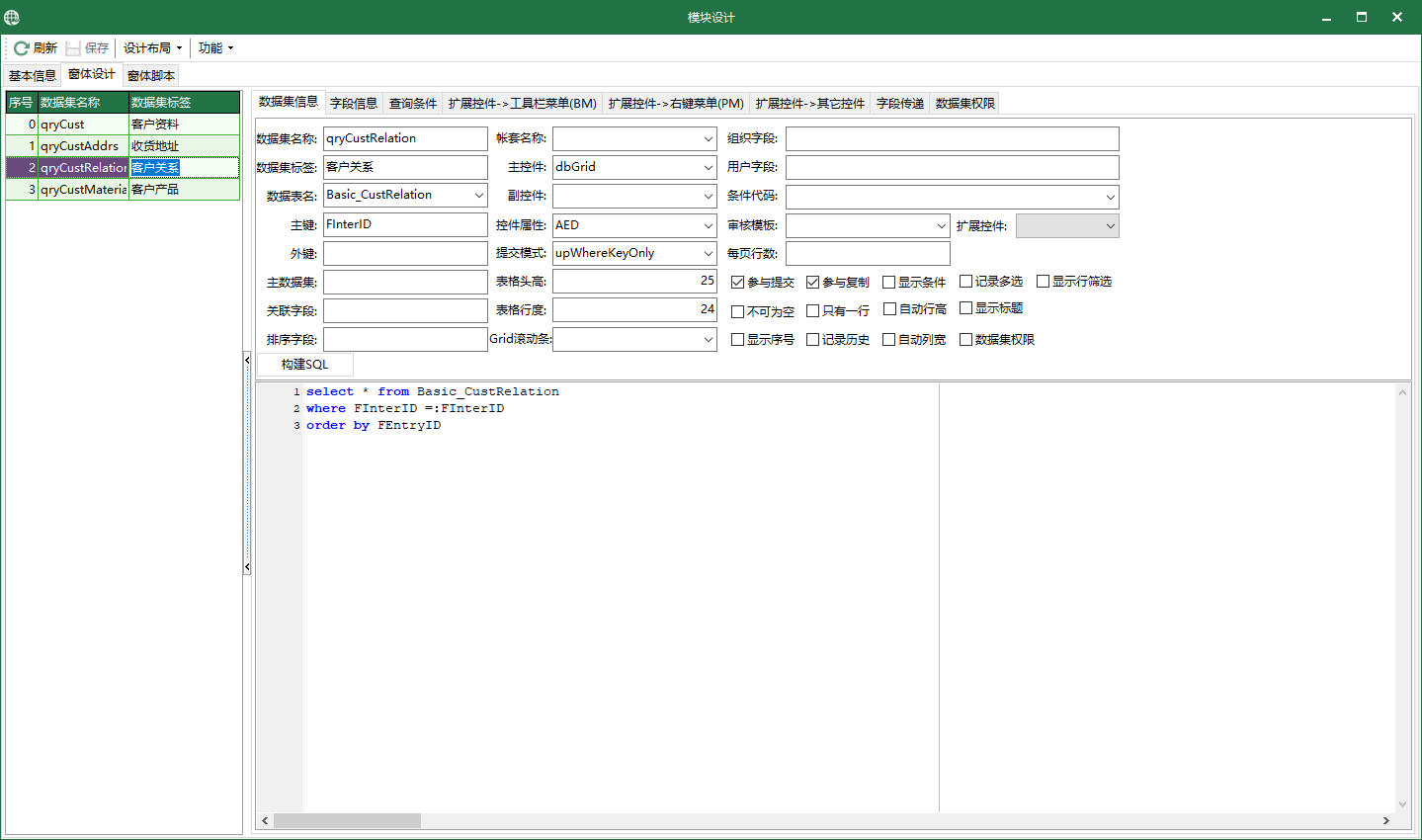Viewport: 1422px width, 840px height.
Task: Click the globe app icon in title bar
Action: 12,17
